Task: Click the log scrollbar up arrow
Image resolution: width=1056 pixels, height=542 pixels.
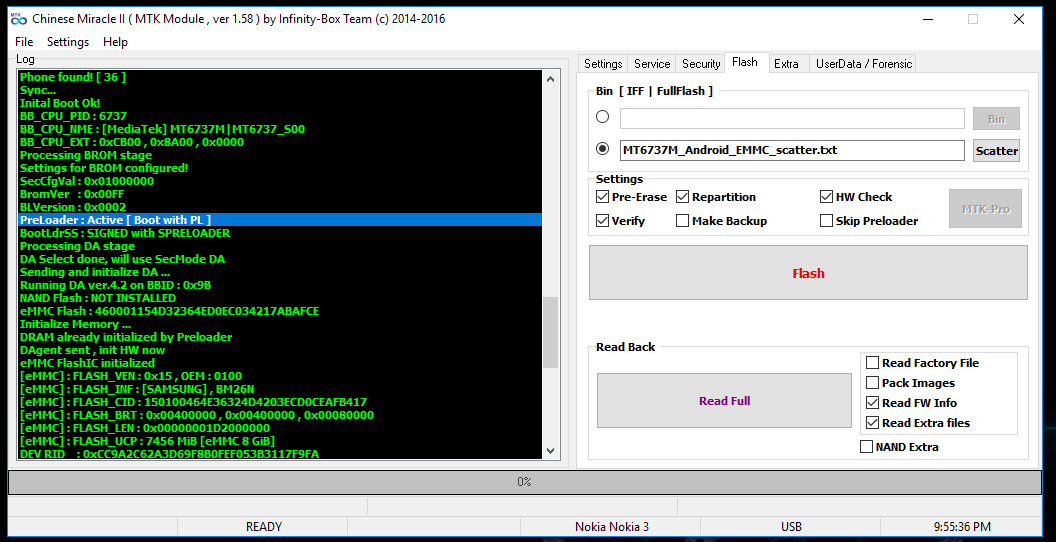Action: [551, 79]
